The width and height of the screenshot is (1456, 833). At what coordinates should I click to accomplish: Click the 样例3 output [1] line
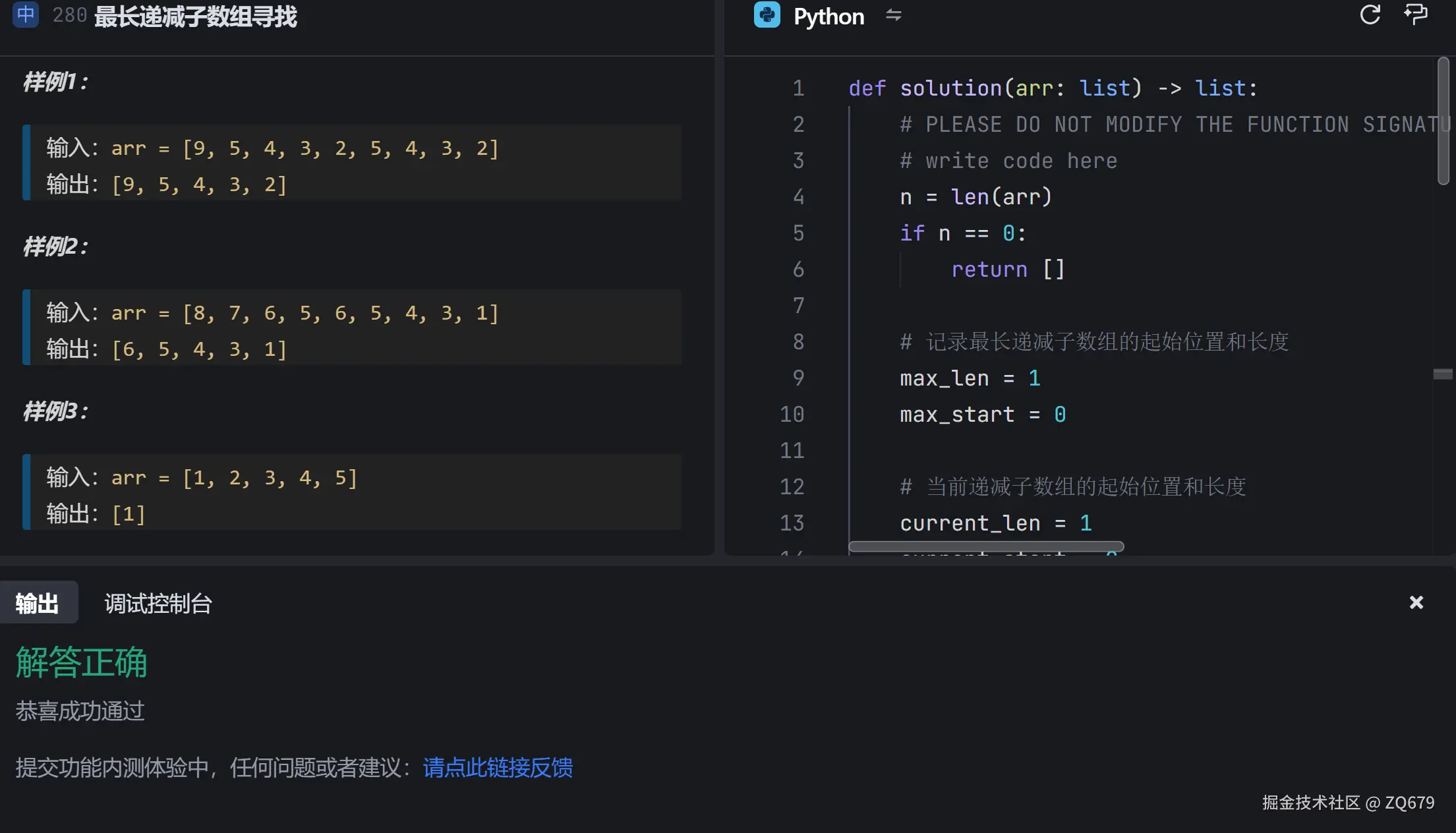[128, 514]
